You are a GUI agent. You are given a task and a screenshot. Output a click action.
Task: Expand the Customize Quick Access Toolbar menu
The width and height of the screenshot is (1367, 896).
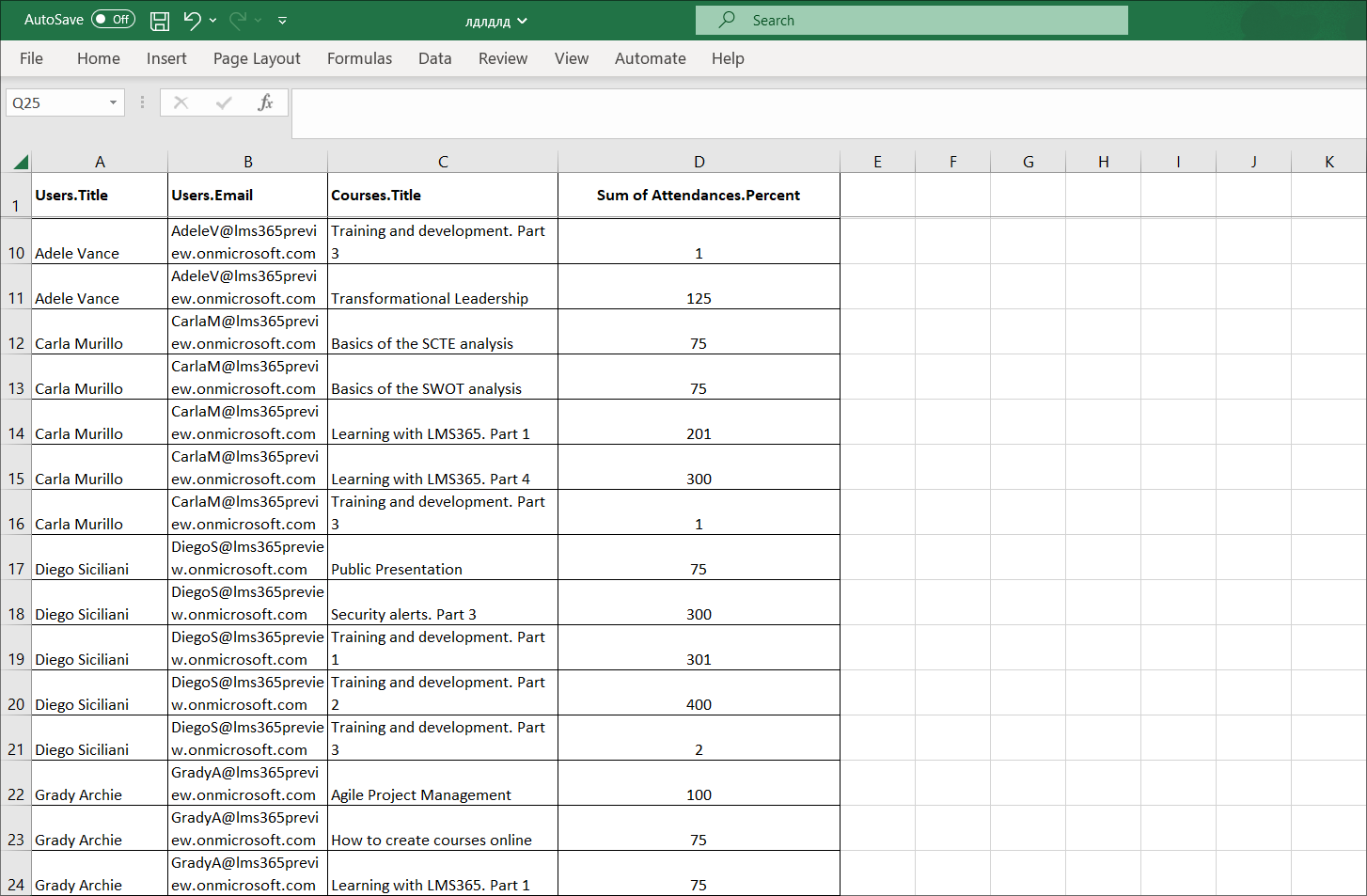click(283, 20)
